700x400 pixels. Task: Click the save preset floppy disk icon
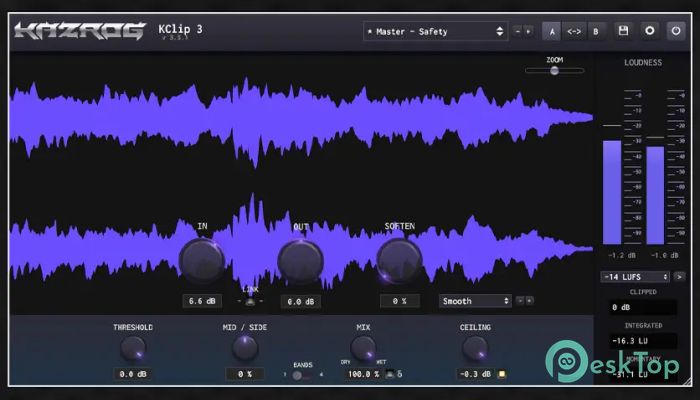623,31
